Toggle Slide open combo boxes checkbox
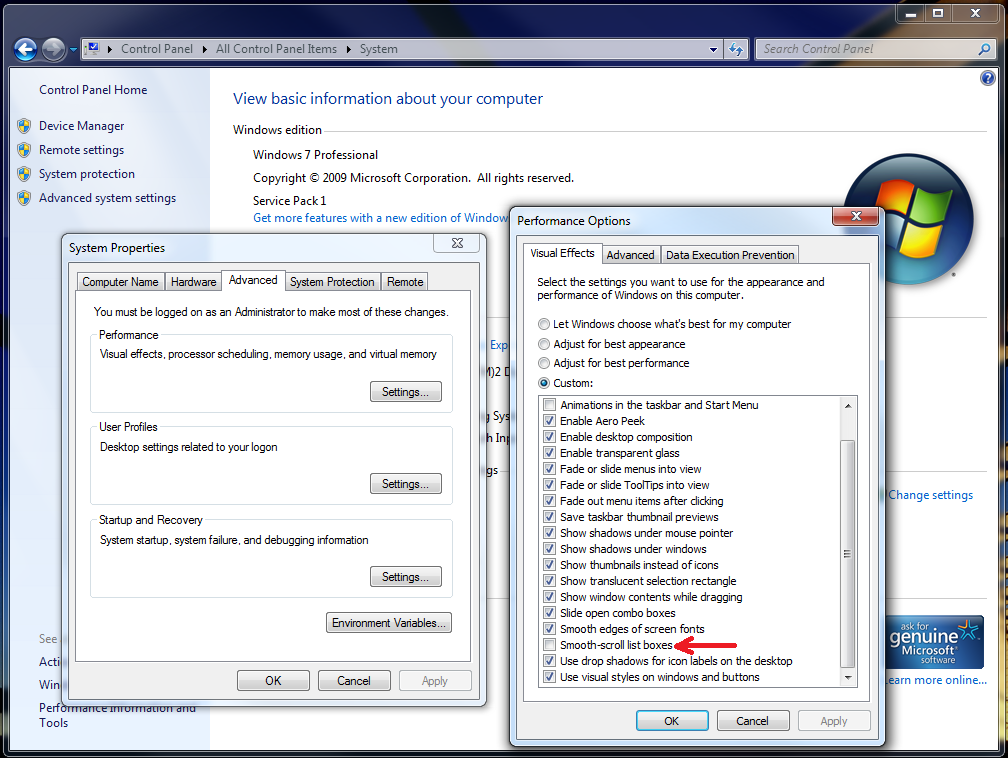Image resolution: width=1008 pixels, height=758 pixels. coord(550,613)
